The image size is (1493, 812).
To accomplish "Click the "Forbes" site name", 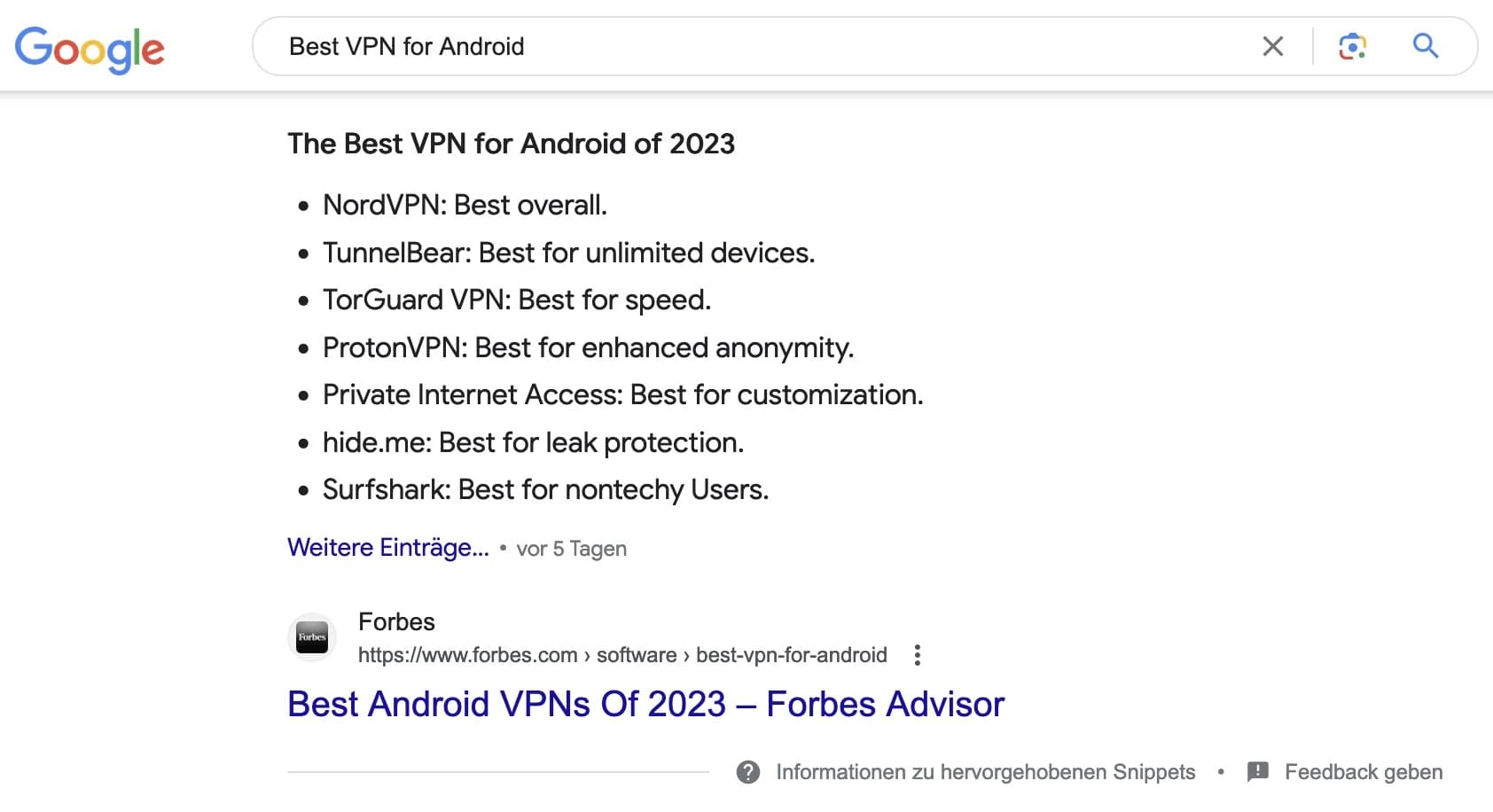I will 396,621.
